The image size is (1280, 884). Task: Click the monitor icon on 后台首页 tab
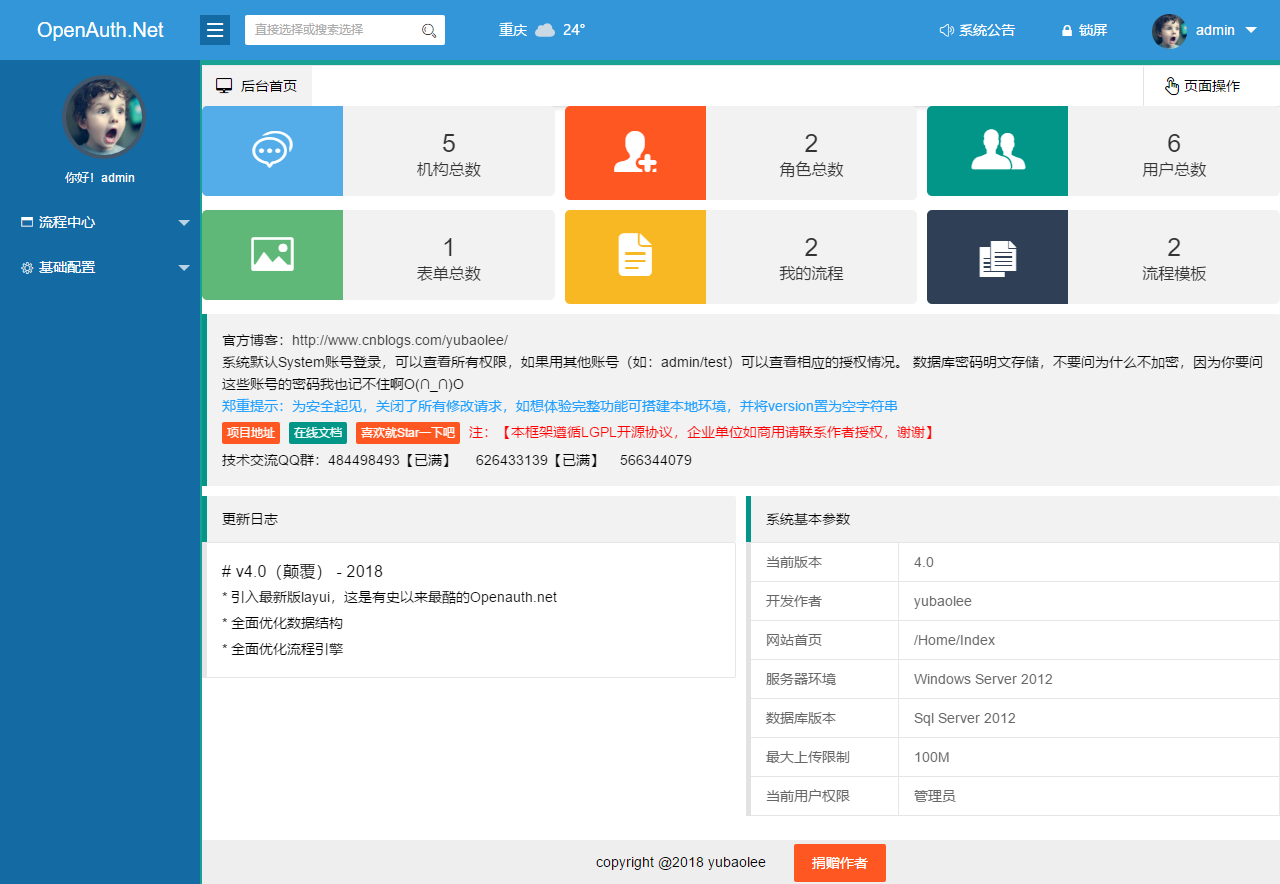click(x=225, y=86)
